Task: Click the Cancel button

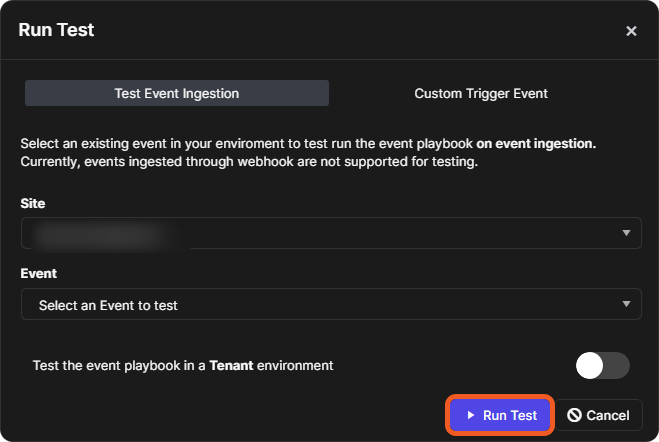Action: (598, 415)
